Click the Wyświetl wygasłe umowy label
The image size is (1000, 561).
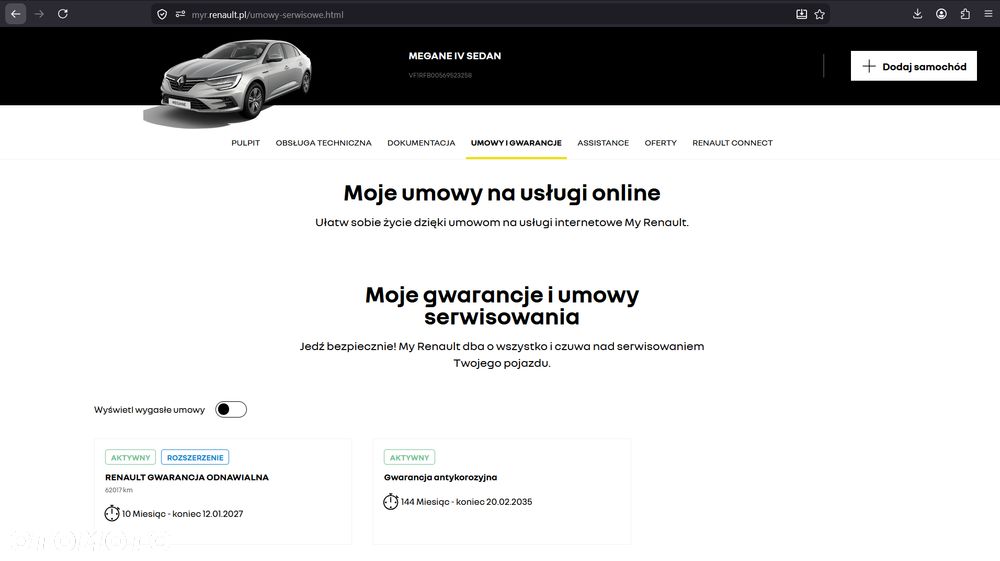[149, 410]
